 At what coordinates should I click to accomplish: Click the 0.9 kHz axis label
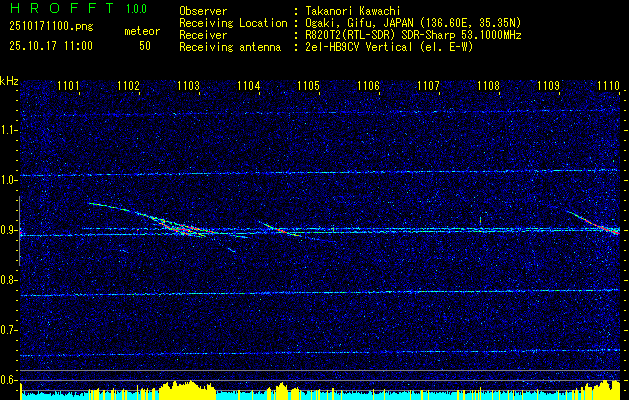point(8,230)
